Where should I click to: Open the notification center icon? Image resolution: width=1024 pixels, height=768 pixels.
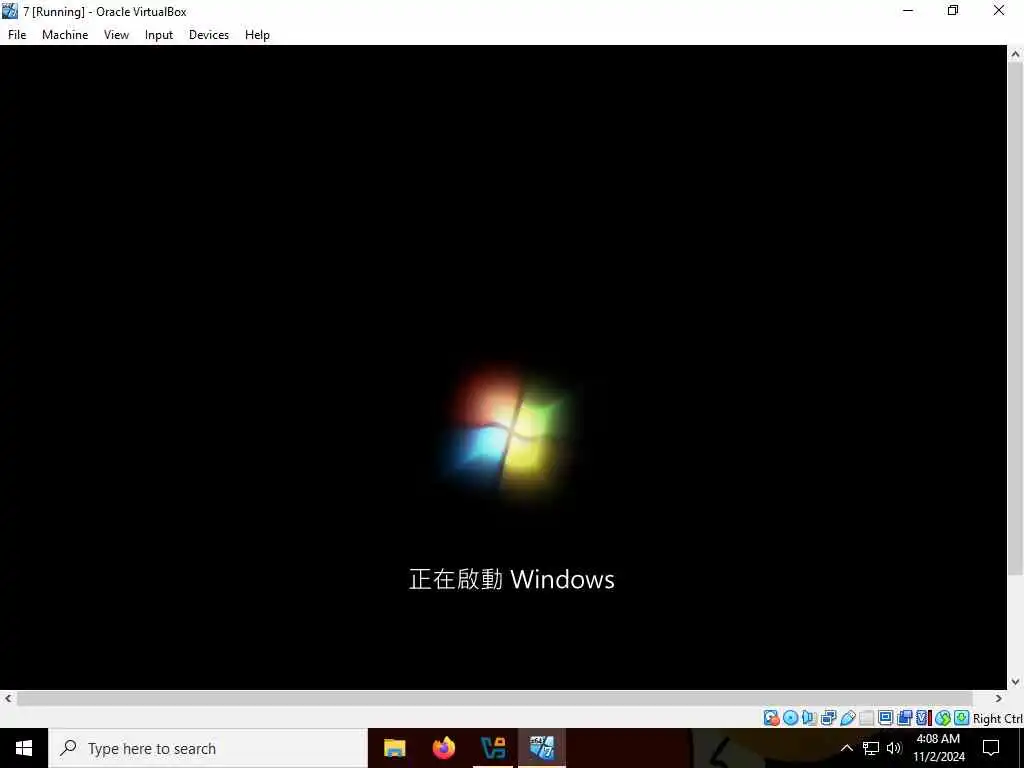(991, 748)
